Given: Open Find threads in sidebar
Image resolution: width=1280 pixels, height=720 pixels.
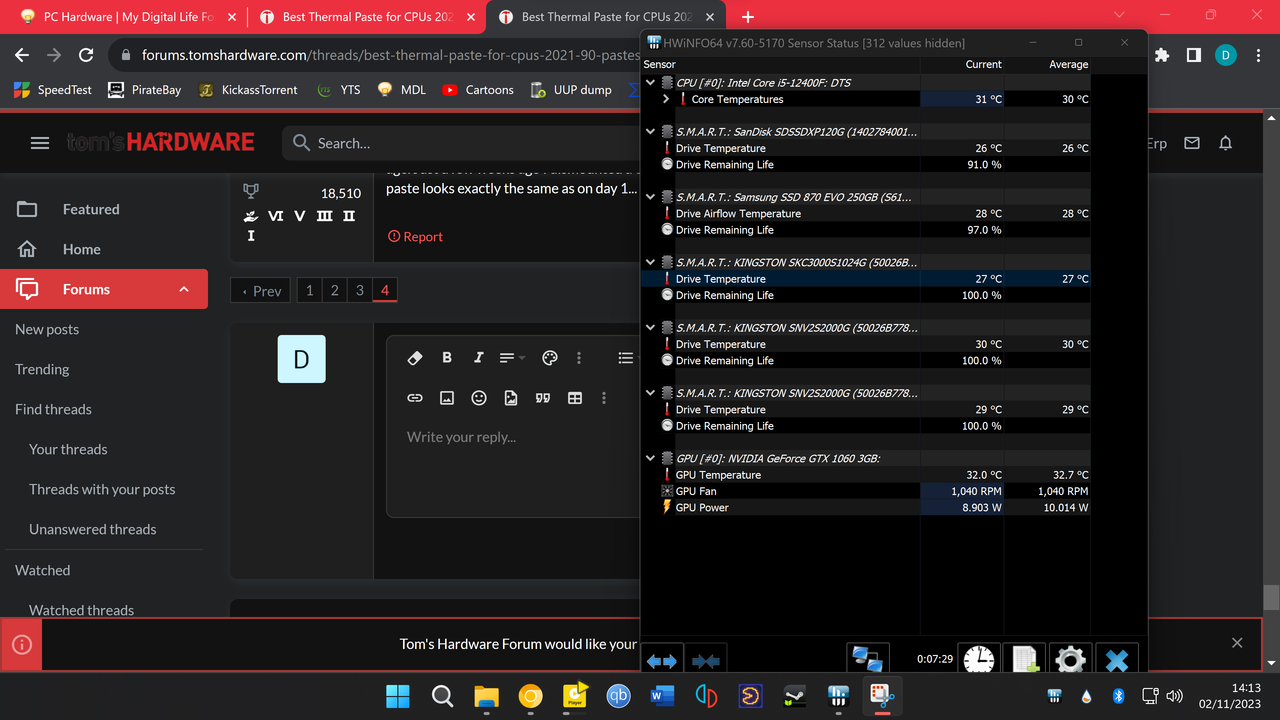Looking at the screenshot, I should [53, 409].
